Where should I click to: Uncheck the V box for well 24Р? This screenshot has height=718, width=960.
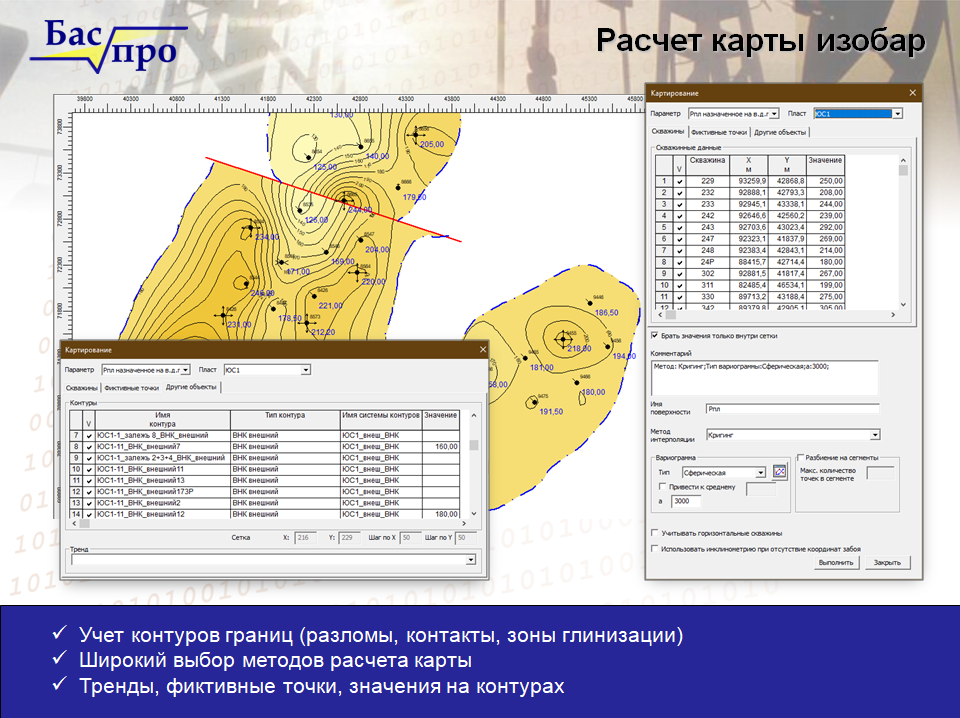pyautogui.click(x=679, y=263)
